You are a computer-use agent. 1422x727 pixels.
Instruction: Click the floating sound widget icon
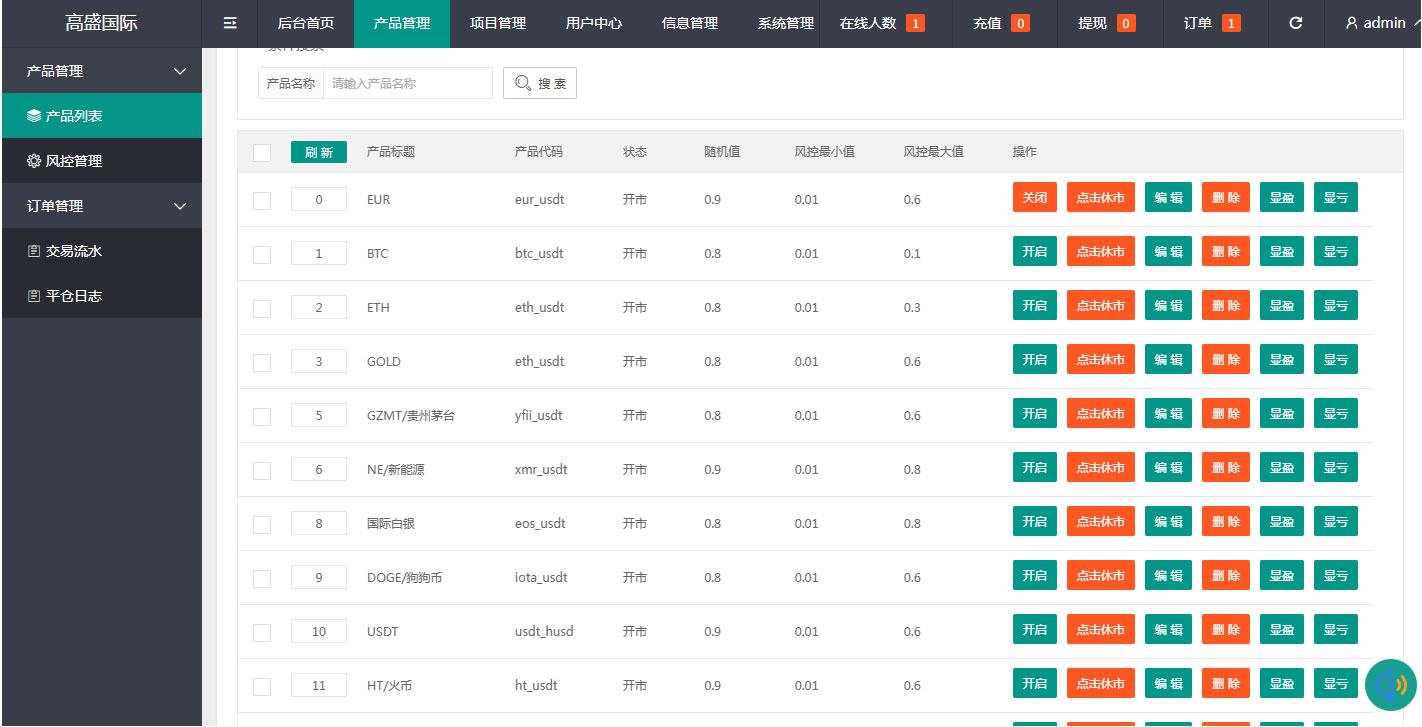pyautogui.click(x=1391, y=685)
